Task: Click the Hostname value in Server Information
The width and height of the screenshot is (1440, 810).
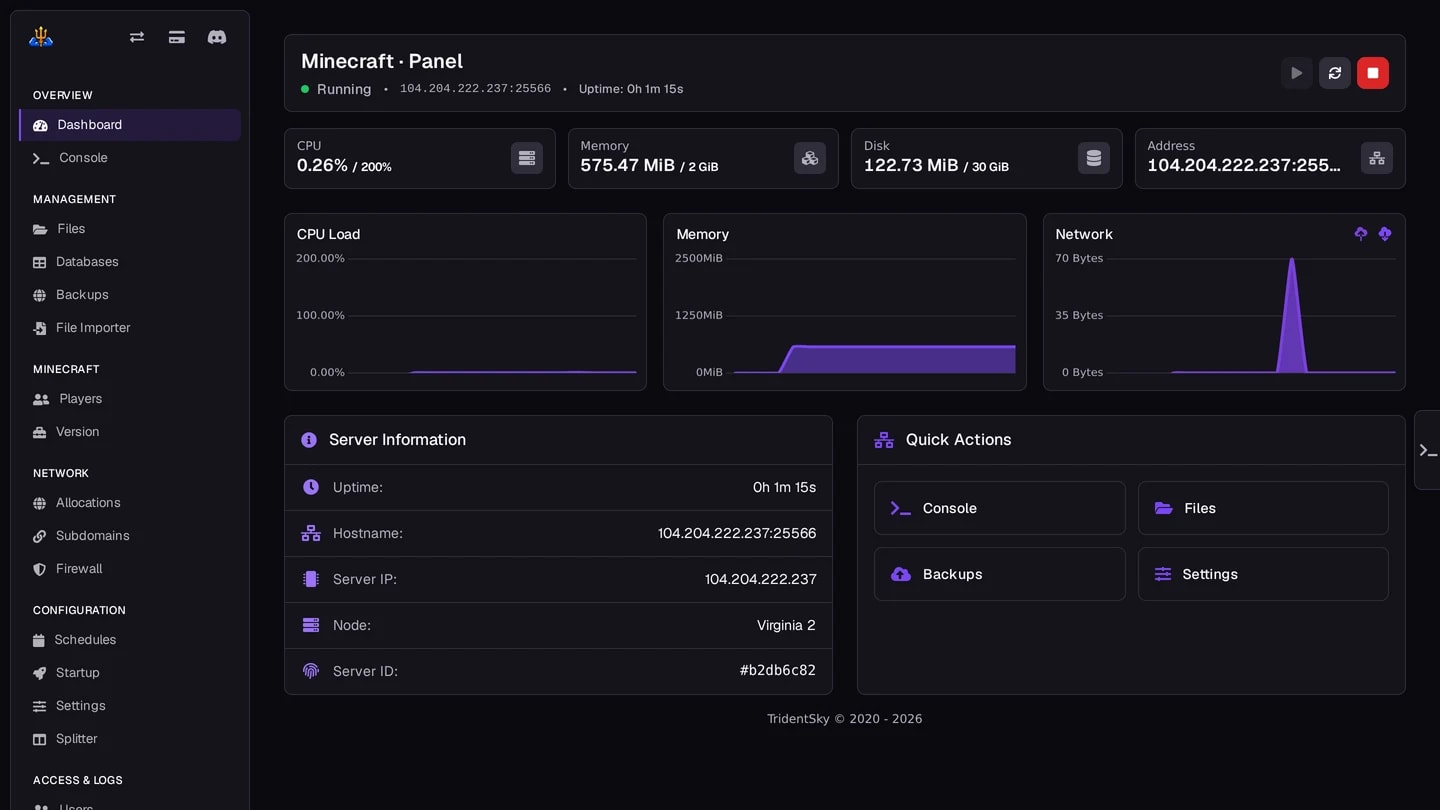Action: 737,533
